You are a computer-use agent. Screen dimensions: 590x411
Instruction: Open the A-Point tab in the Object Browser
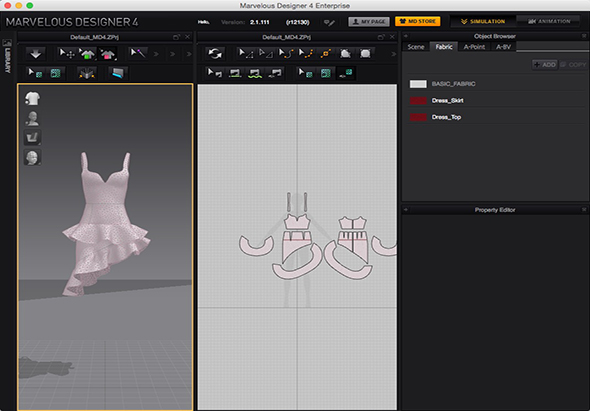pyautogui.click(x=474, y=47)
